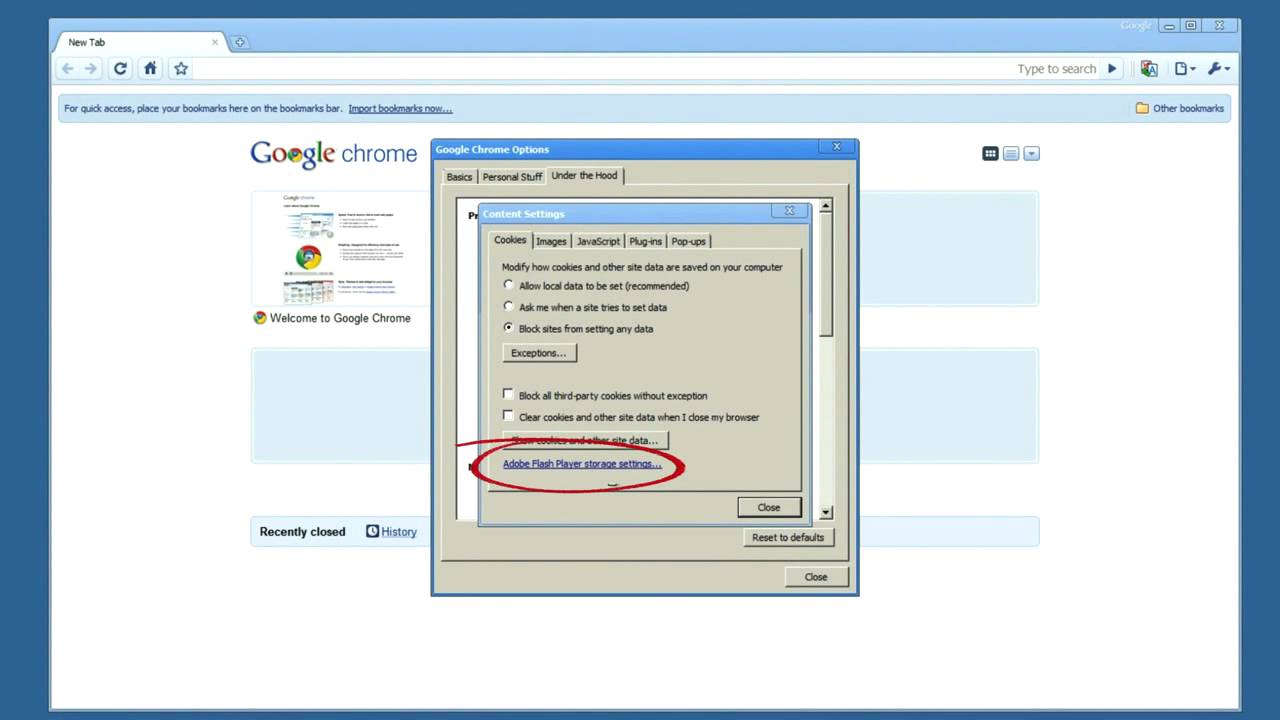
Task: Switch to thumbnail grid view icon
Action: pos(990,153)
